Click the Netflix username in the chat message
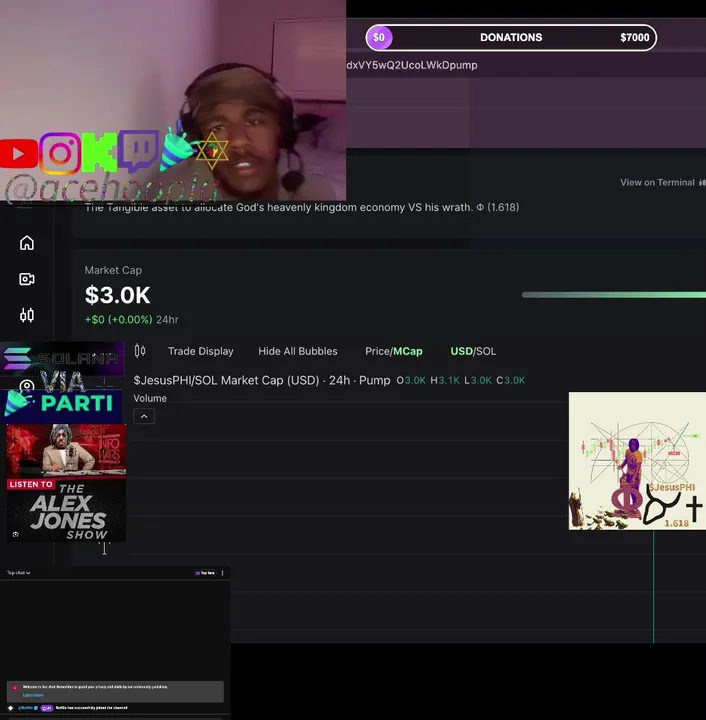 coord(28,708)
